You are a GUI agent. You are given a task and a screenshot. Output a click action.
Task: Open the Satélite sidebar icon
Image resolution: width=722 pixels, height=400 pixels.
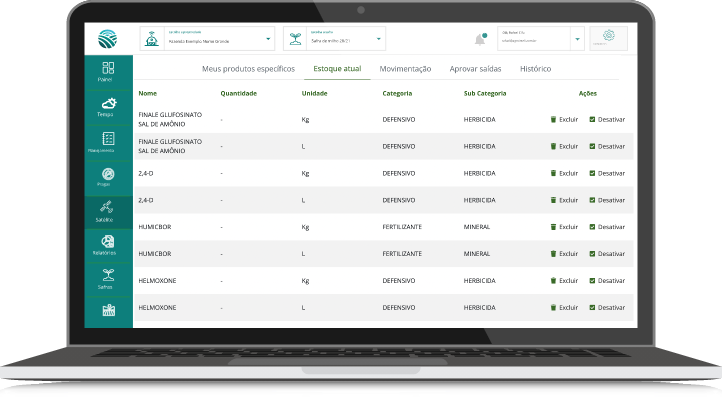click(x=106, y=207)
